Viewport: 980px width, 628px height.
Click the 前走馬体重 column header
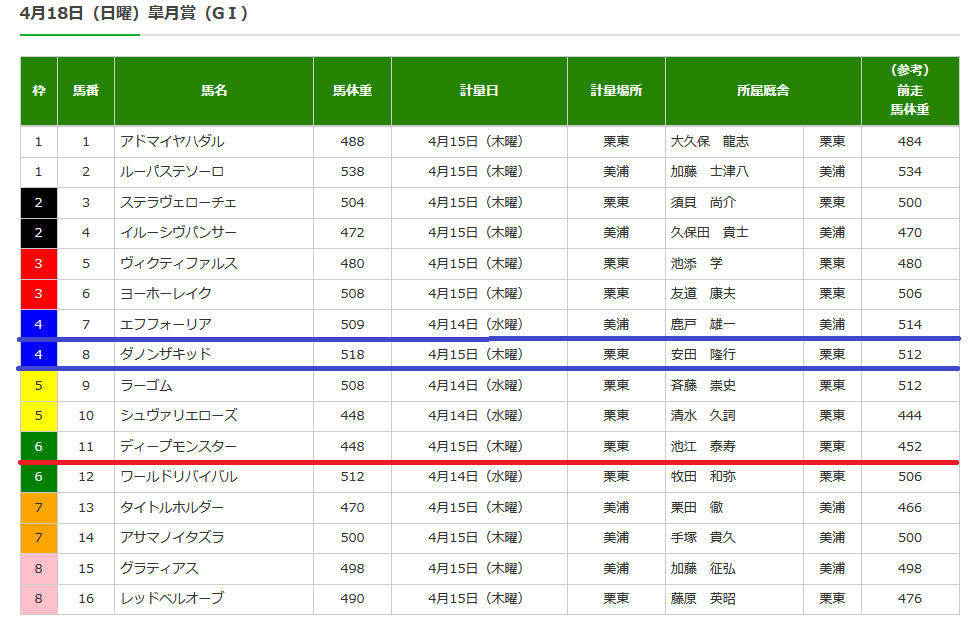(910, 91)
